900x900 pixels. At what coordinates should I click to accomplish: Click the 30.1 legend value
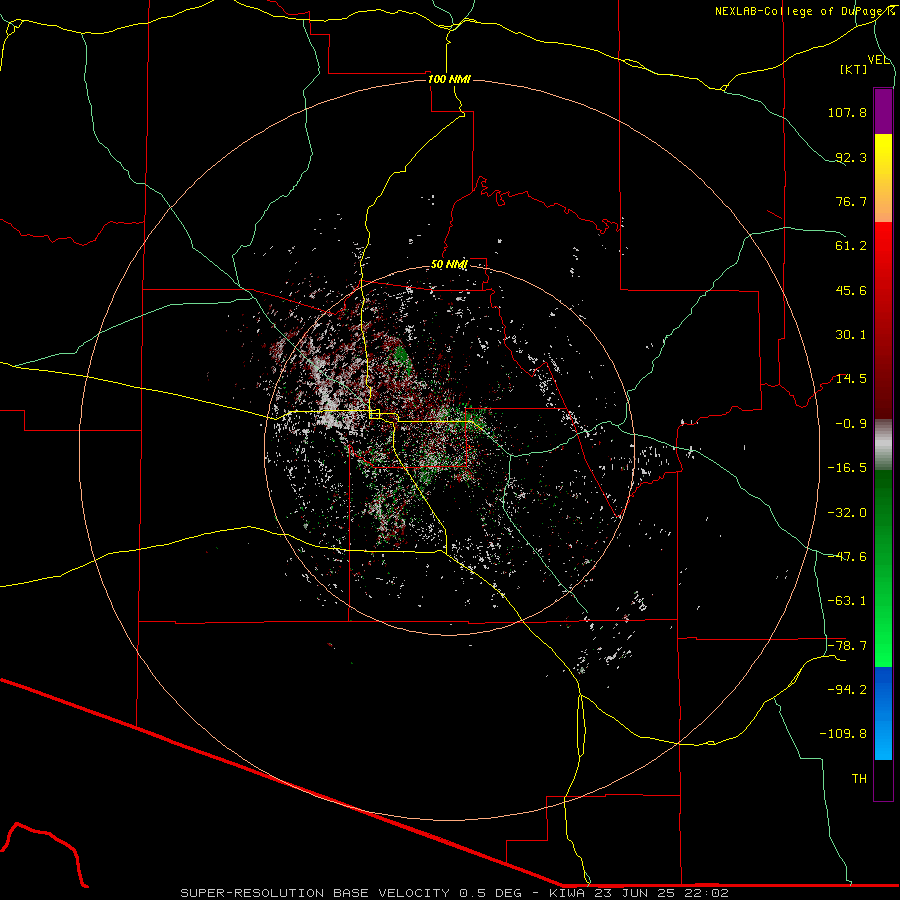[x=851, y=335]
